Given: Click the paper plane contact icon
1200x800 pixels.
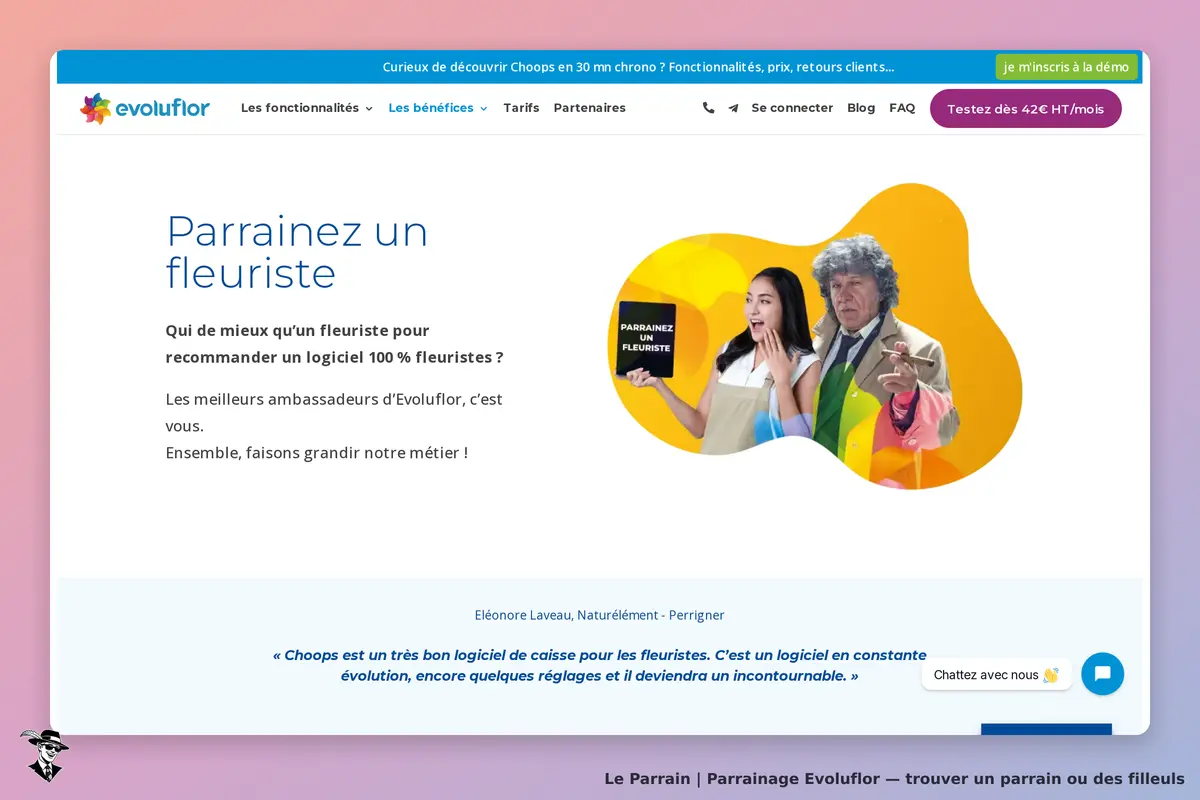Looking at the screenshot, I should (x=733, y=108).
